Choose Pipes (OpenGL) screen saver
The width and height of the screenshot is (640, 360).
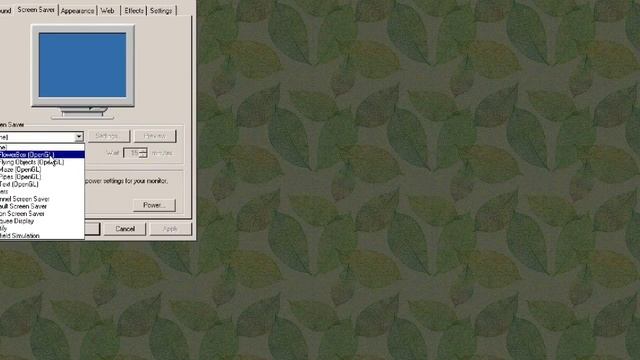(x=42, y=177)
